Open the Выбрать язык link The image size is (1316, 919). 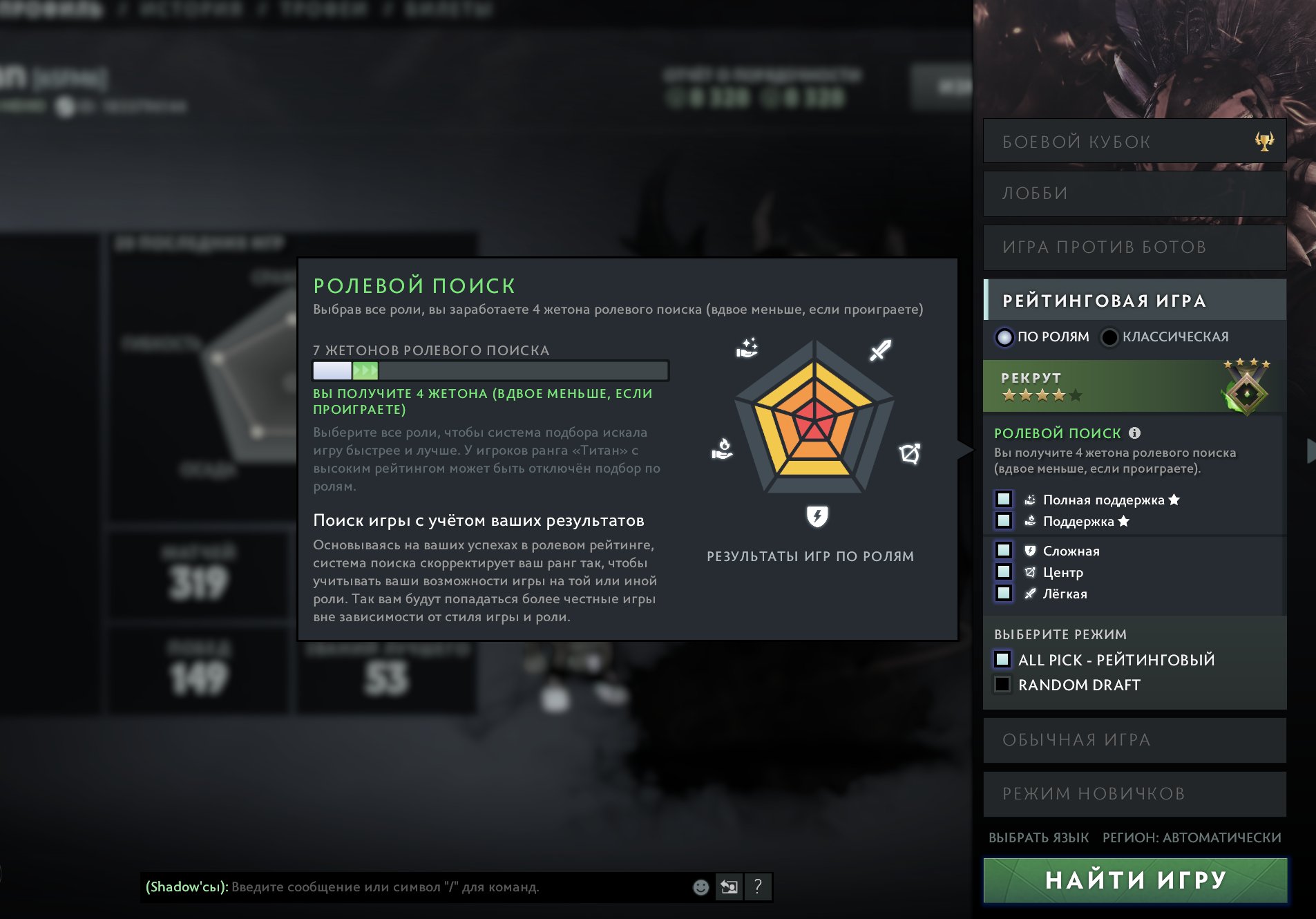pos(1038,837)
